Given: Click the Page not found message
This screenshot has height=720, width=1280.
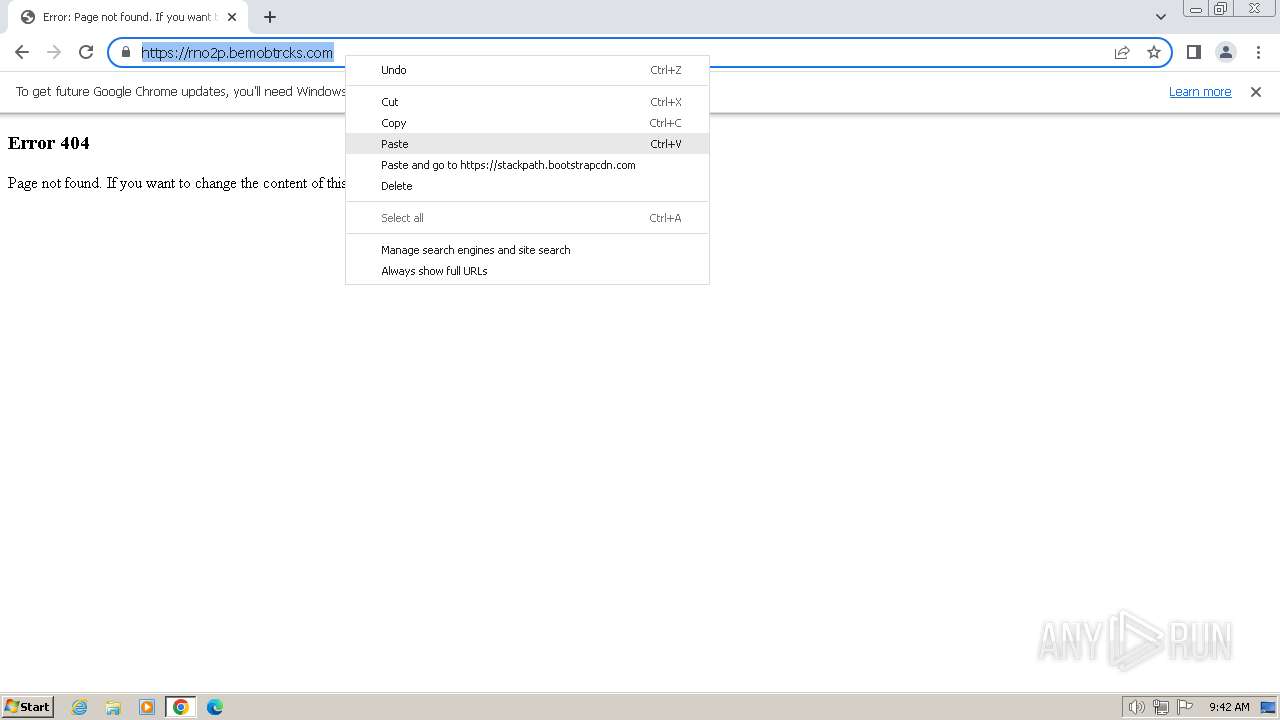Looking at the screenshot, I should coord(177,183).
